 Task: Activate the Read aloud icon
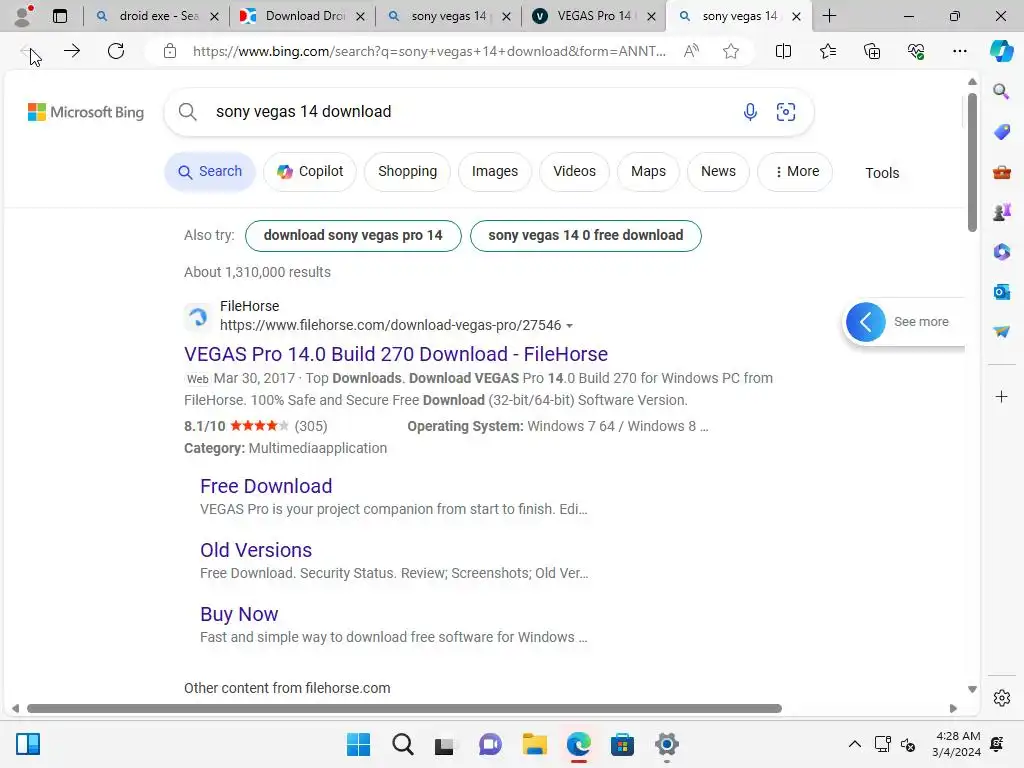tap(691, 51)
